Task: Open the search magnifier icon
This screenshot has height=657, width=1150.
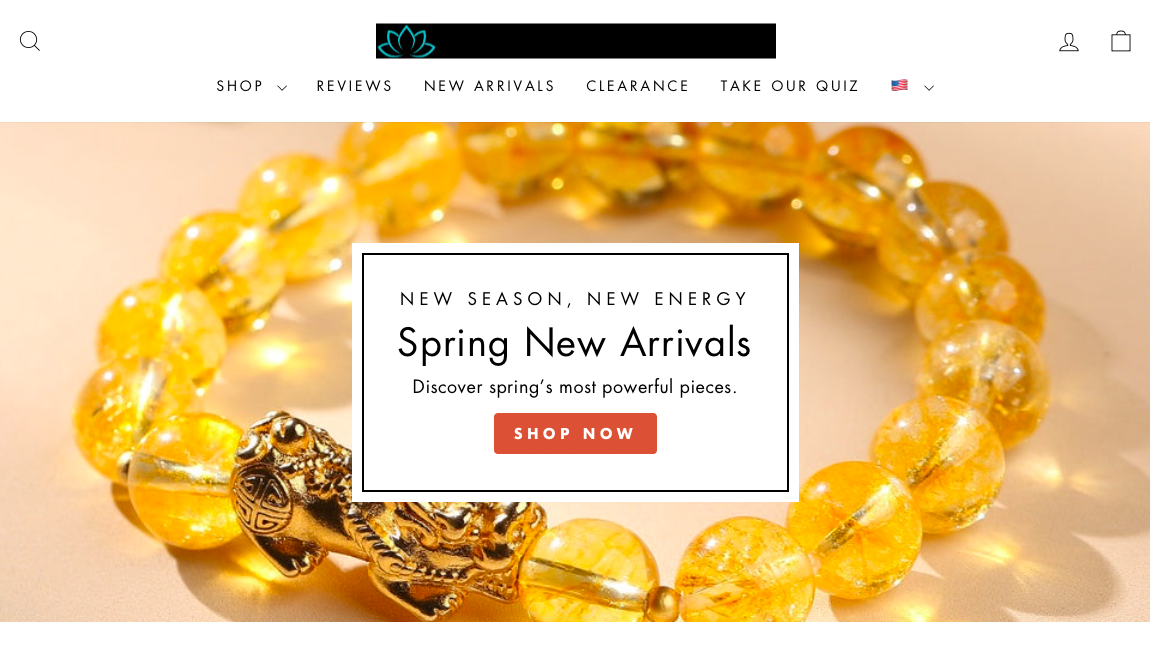Action: pos(30,41)
